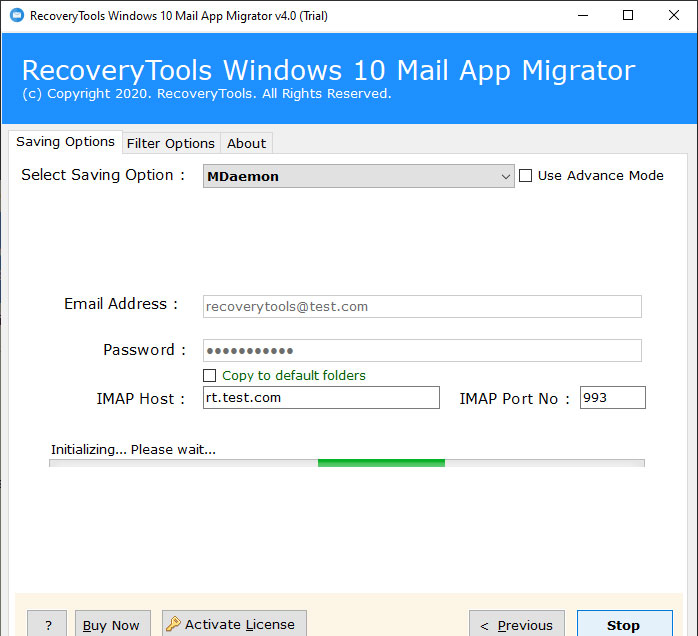Click the Email Address field

pyautogui.click(x=422, y=307)
